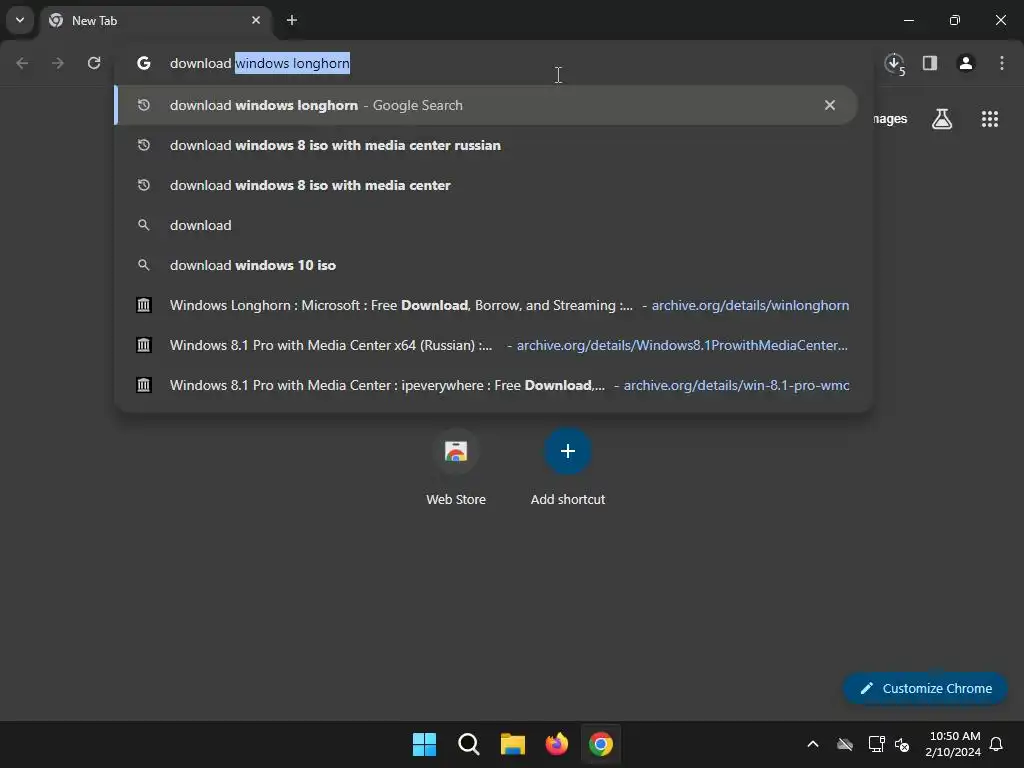Click the OneDrive tray icon
This screenshot has height=768, width=1024.
(x=845, y=744)
